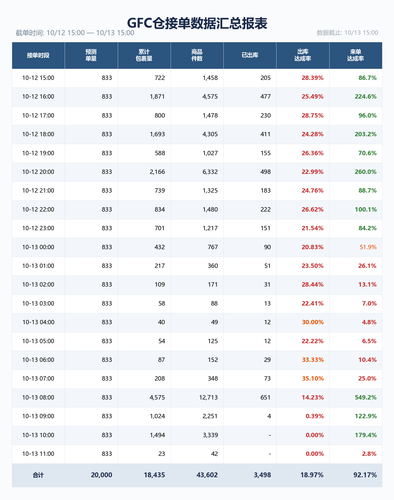The image size is (394, 500).
Task: Click the report title GFC仓接单数据汇总报表
Action: click(197, 23)
